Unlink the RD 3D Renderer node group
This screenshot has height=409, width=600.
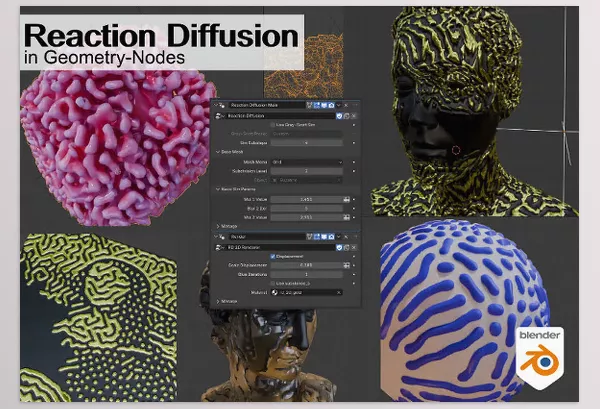tap(354, 248)
